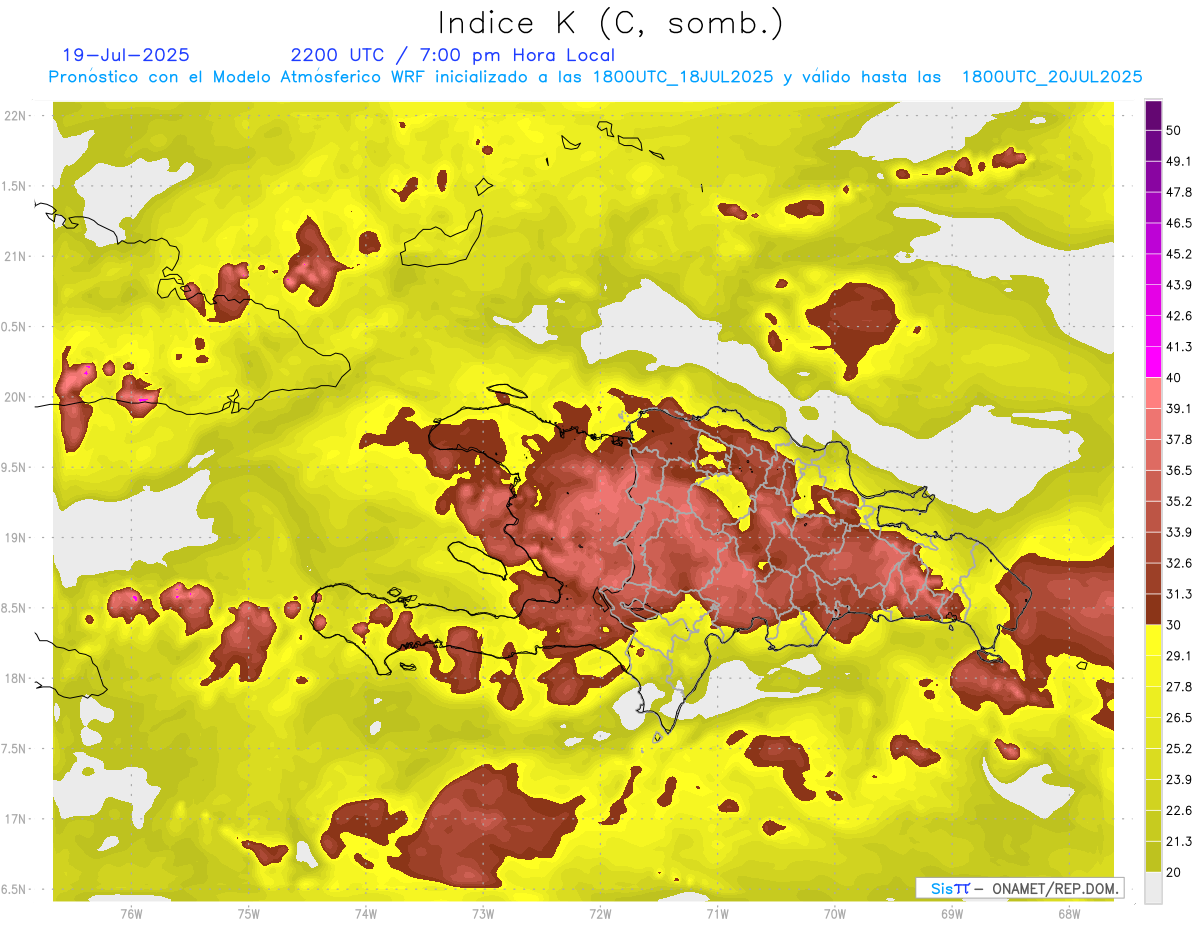The height and width of the screenshot is (927, 1200).
Task: Click the colorbar label "31.3"
Action: pos(1178,594)
